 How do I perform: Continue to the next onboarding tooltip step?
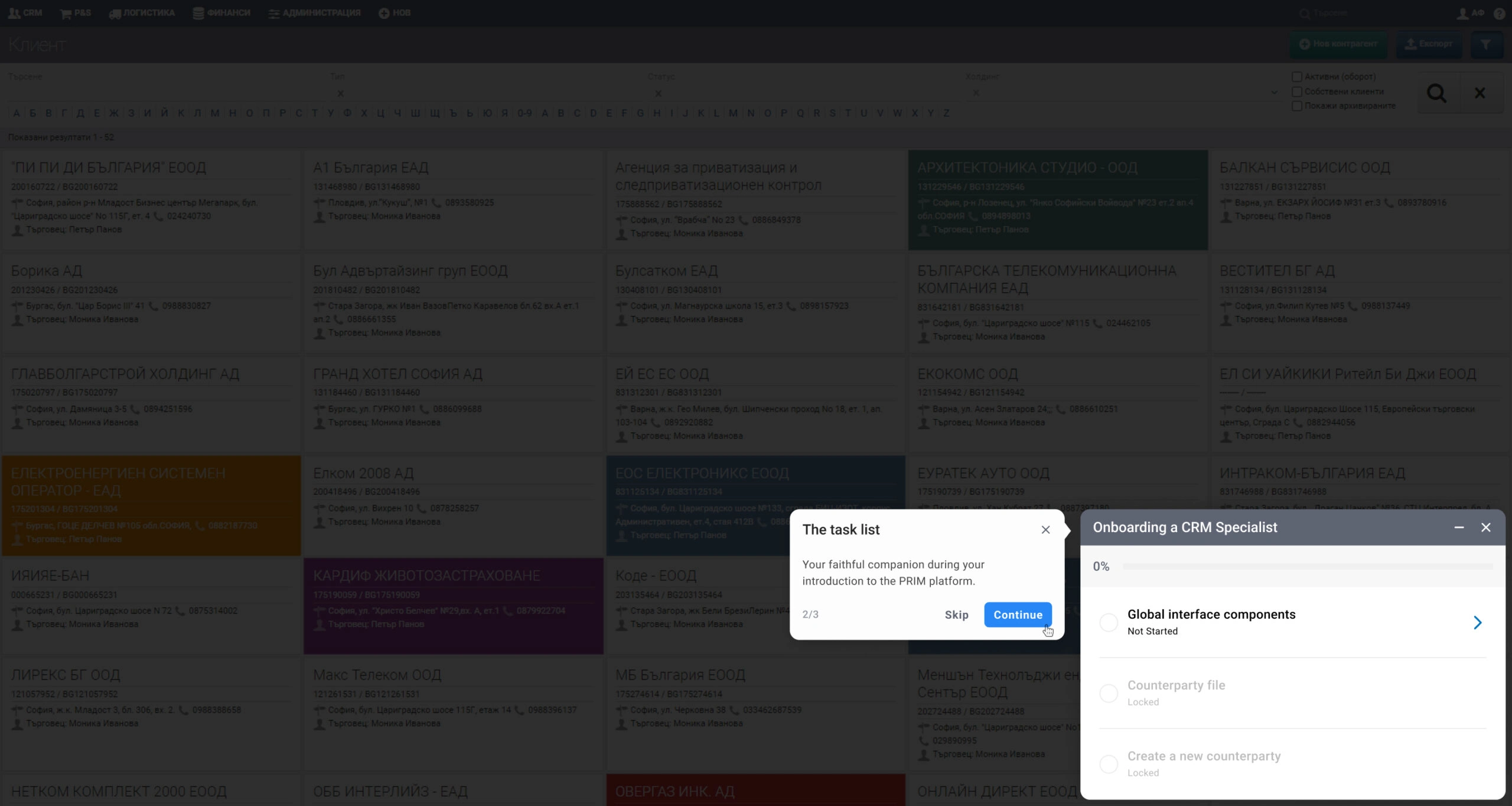1017,614
